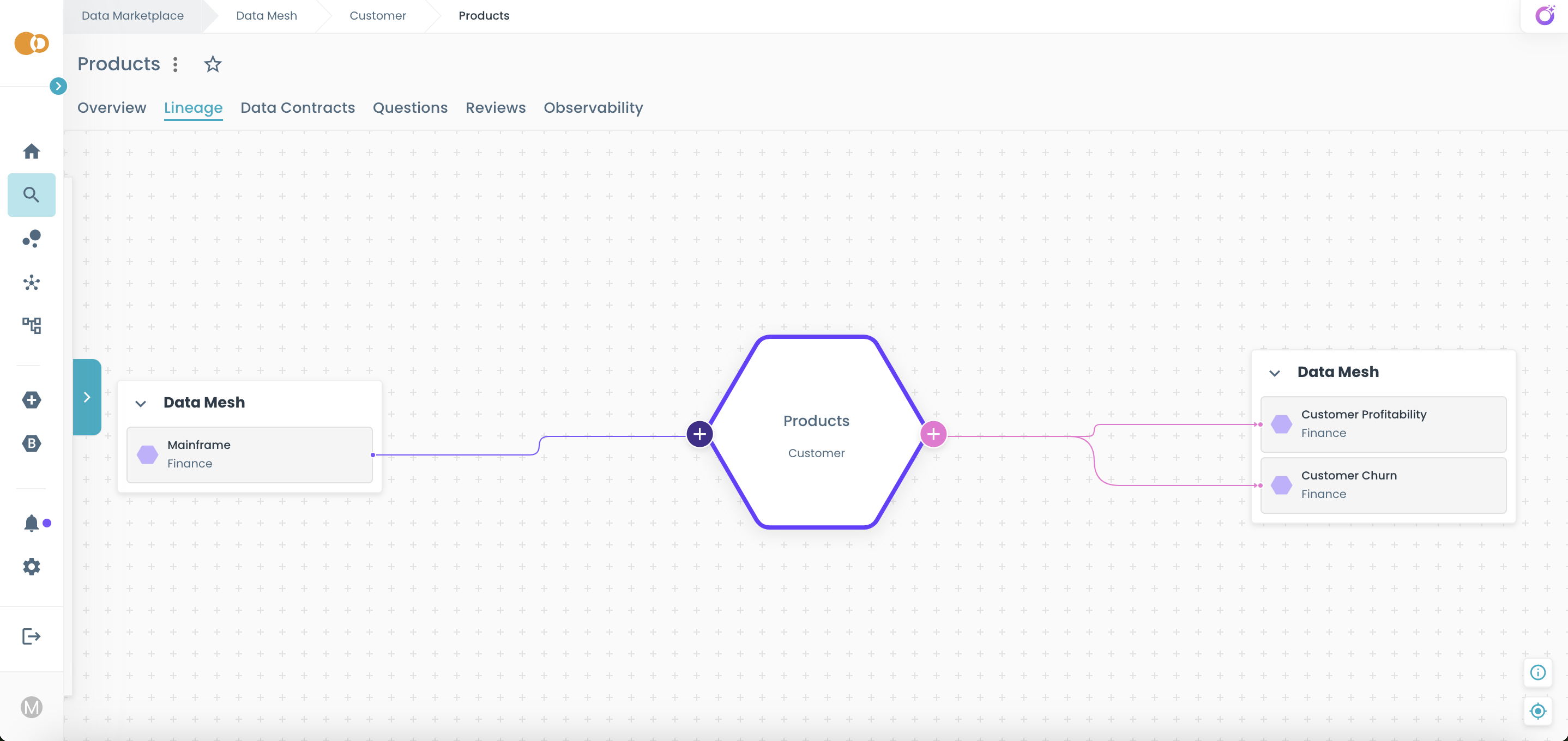Image resolution: width=1568 pixels, height=741 pixels.
Task: Open the settings gear icon
Action: pos(31,567)
